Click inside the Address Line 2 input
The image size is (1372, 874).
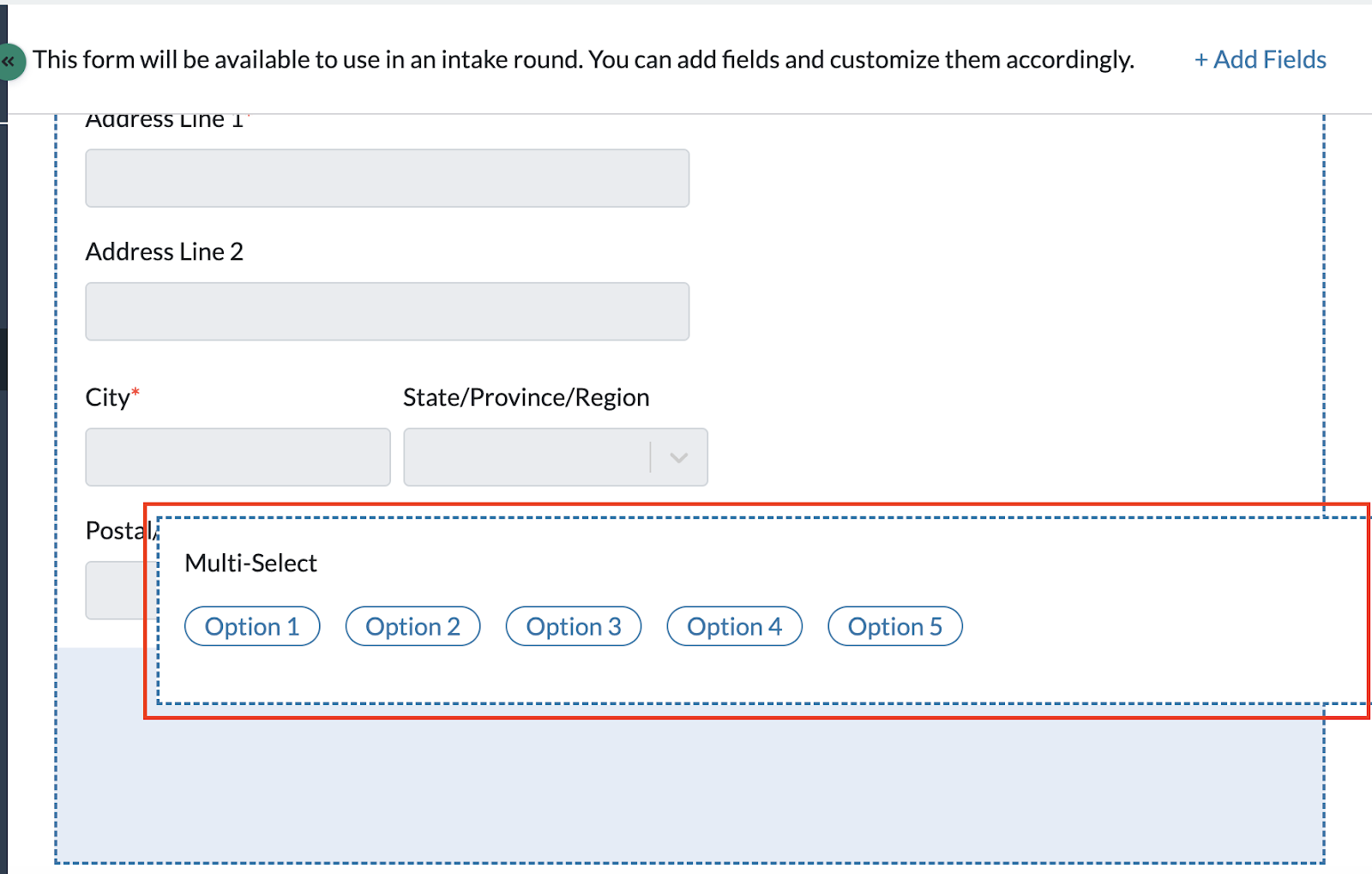point(387,310)
